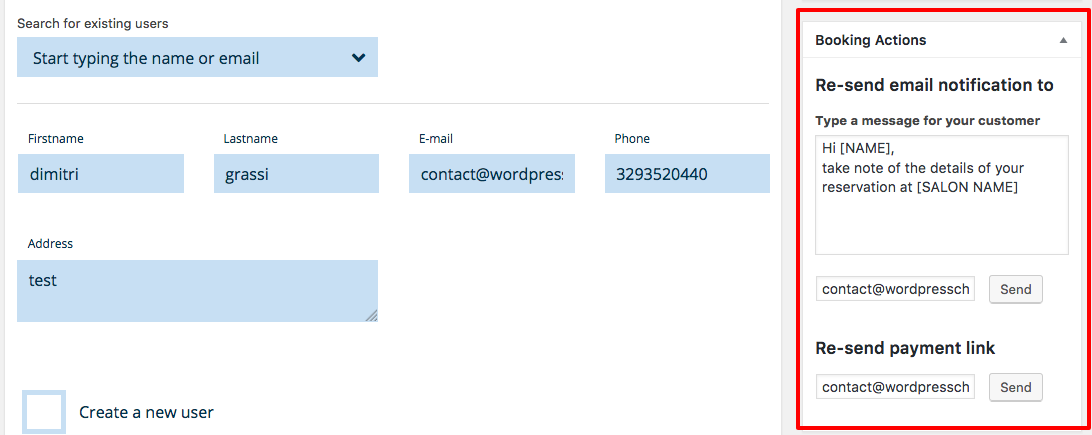The width and height of the screenshot is (1092, 435).
Task: Select the E-mail input field
Action: 491,174
